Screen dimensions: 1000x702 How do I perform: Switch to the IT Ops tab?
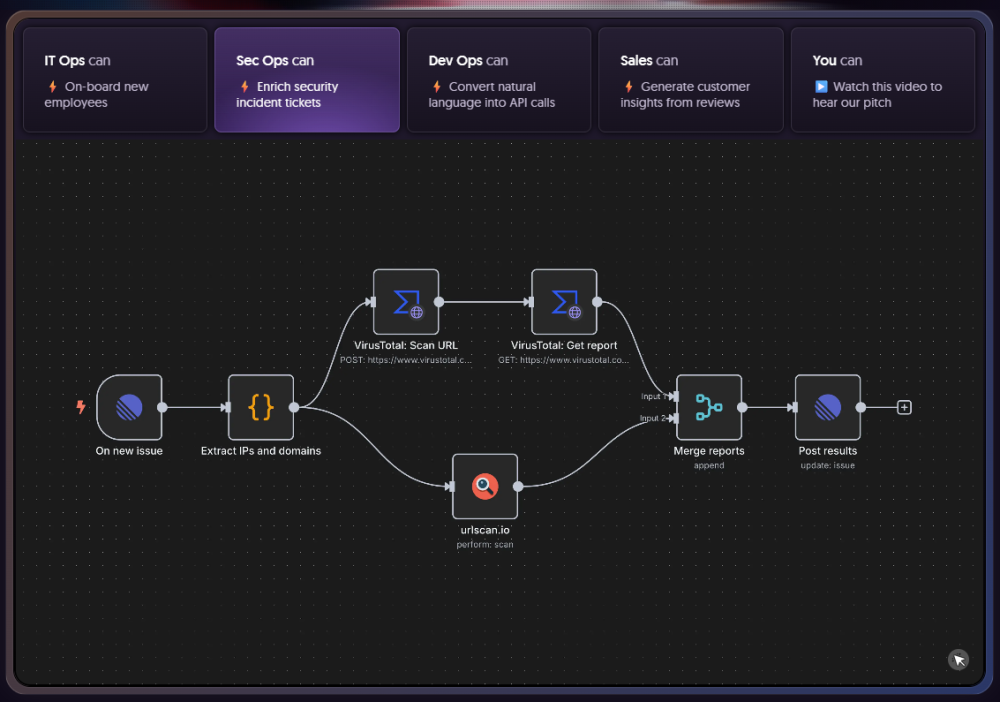115,80
